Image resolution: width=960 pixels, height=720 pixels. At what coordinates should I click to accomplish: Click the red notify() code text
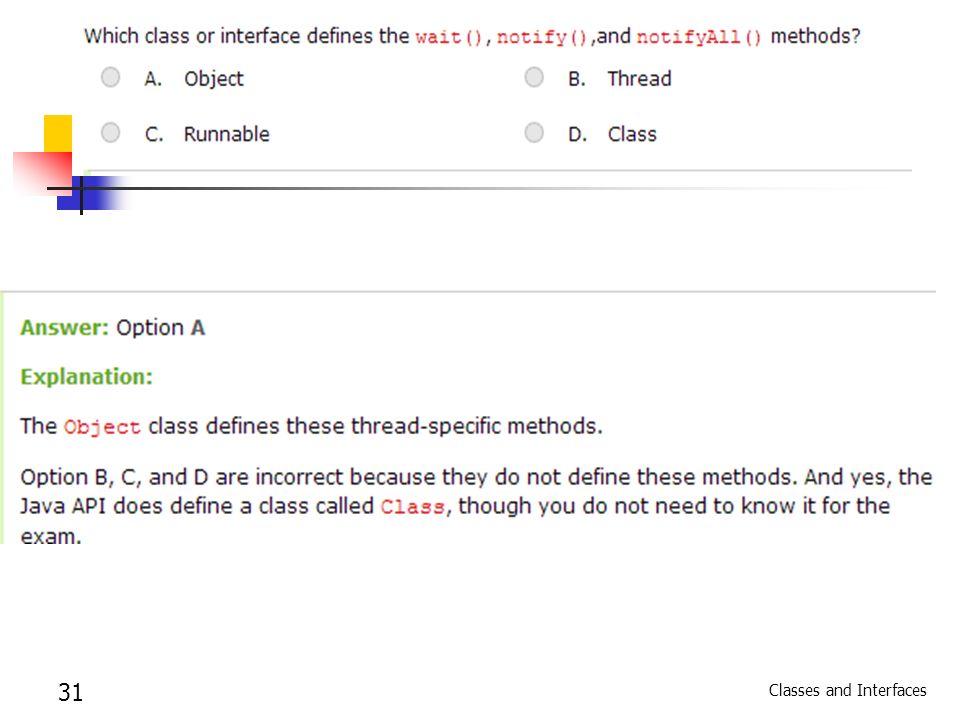tap(542, 37)
